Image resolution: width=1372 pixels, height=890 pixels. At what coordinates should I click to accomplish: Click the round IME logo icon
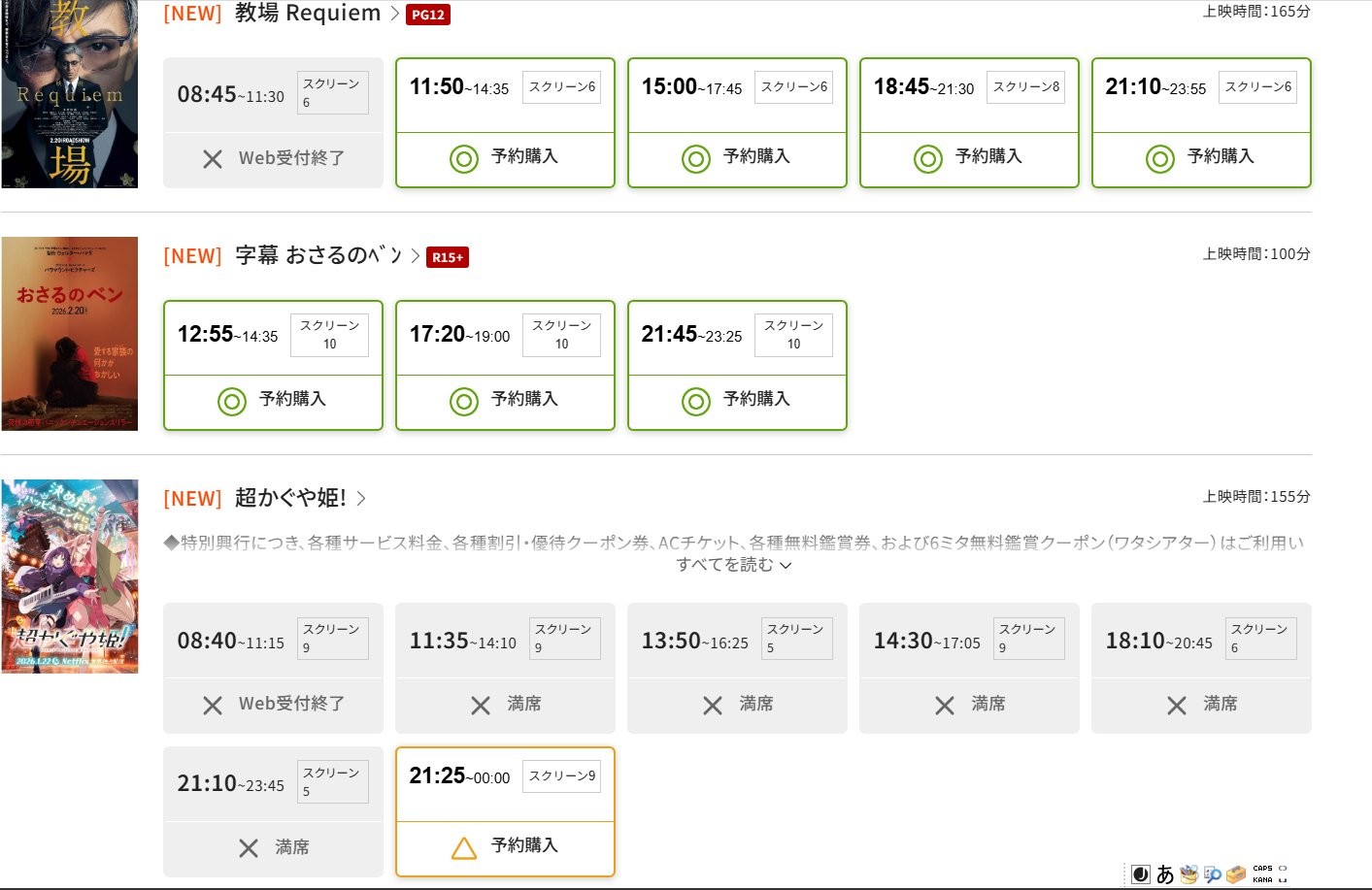[1142, 874]
